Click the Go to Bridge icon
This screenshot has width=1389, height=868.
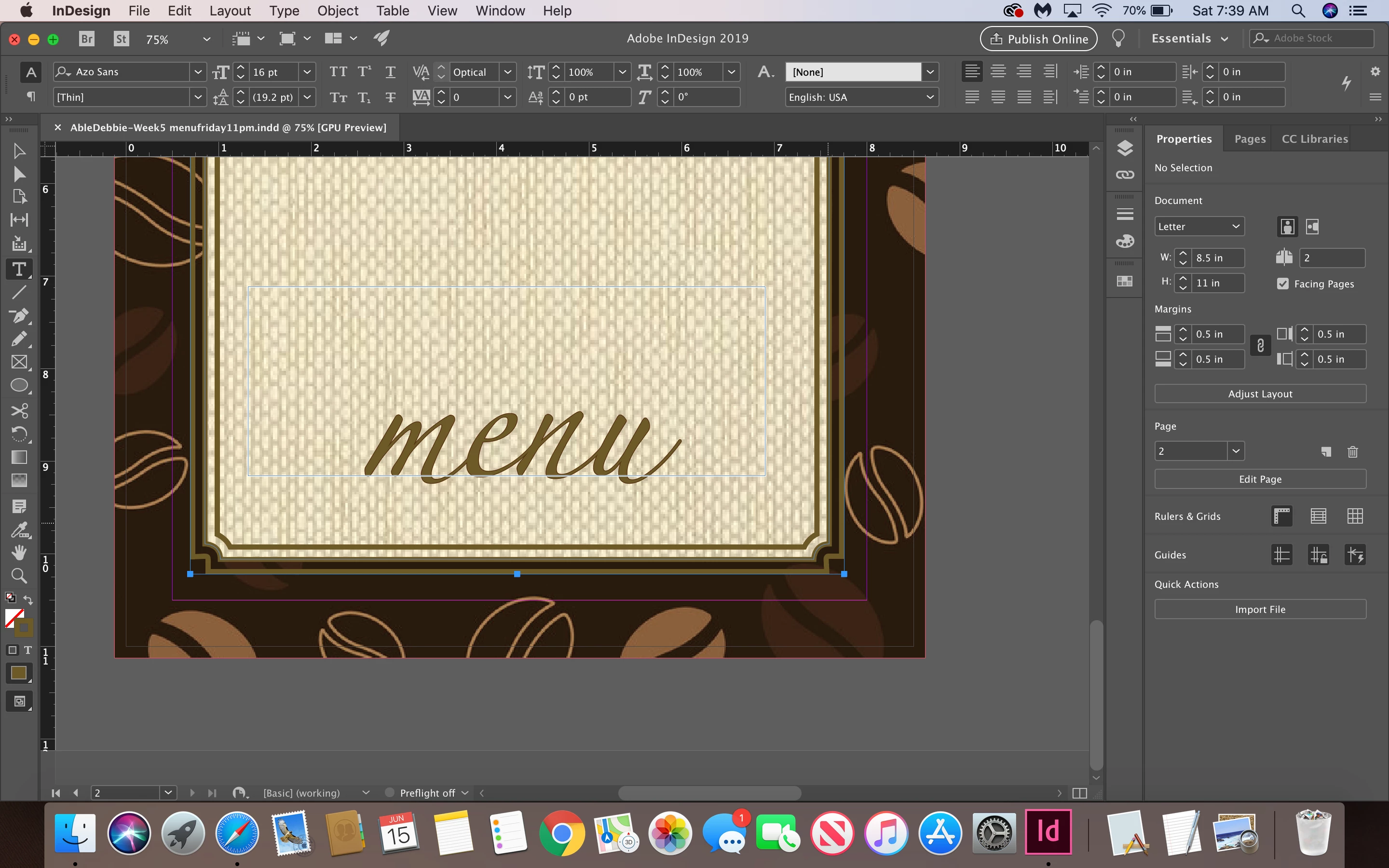pos(86,39)
